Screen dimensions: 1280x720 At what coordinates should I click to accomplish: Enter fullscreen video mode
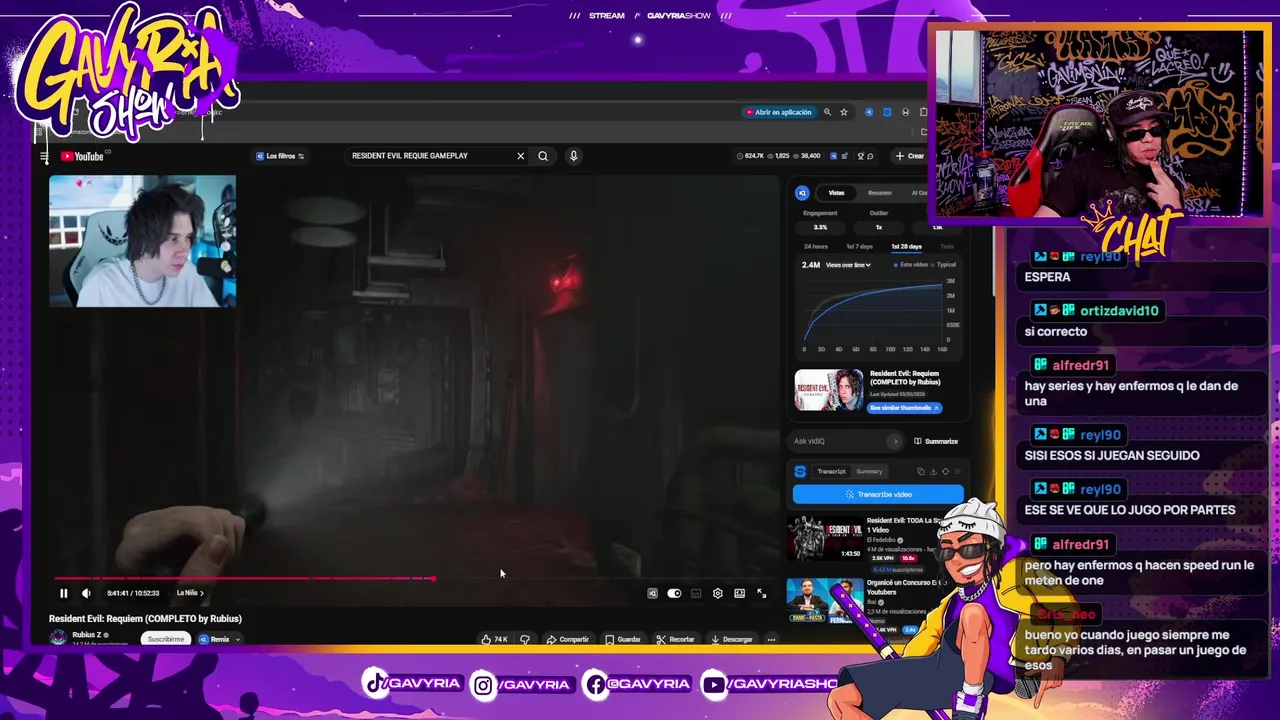[761, 593]
